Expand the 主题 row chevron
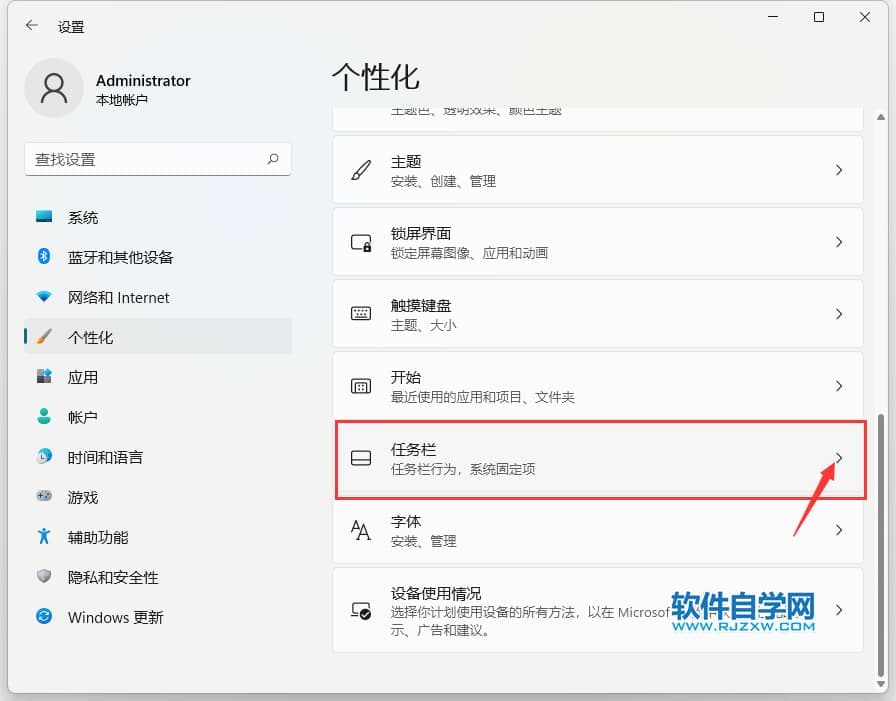 click(x=838, y=171)
